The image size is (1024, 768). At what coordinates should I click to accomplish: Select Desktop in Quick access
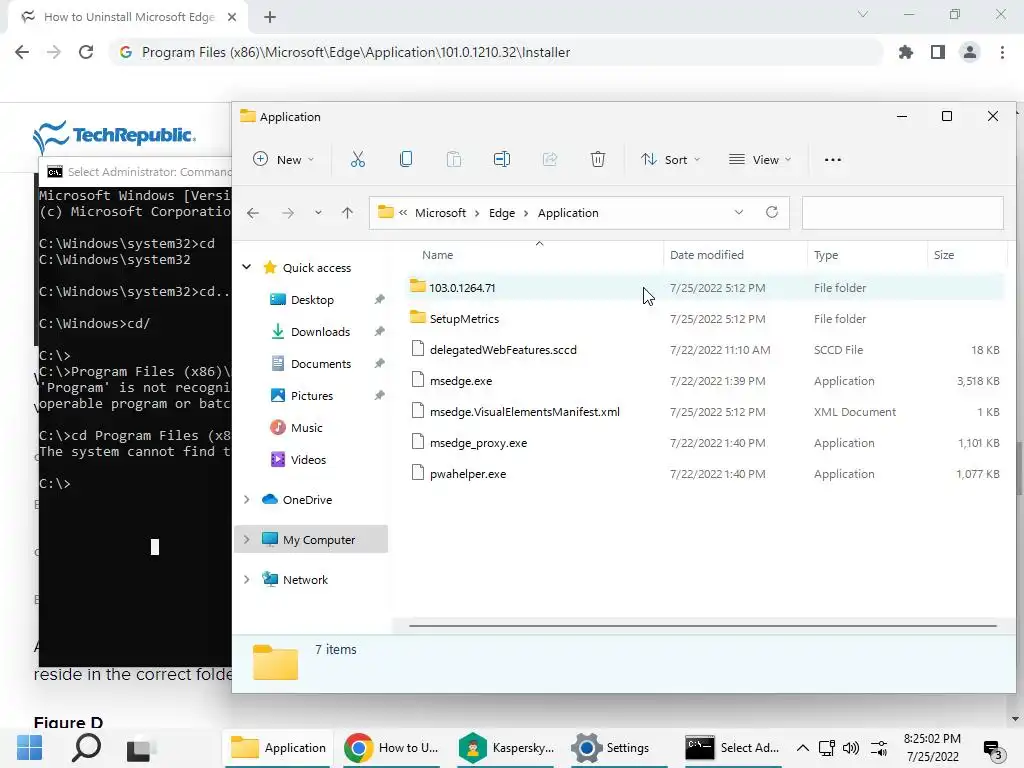[x=312, y=300]
